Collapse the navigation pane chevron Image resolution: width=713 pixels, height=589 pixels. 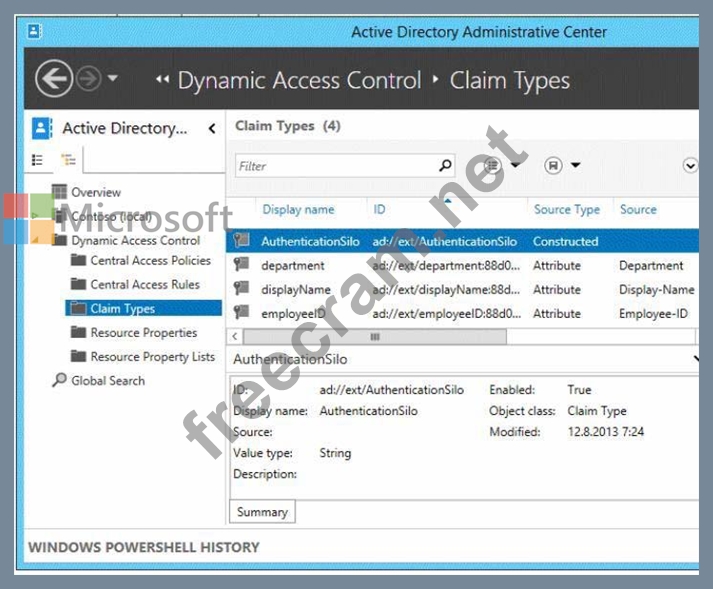click(212, 128)
